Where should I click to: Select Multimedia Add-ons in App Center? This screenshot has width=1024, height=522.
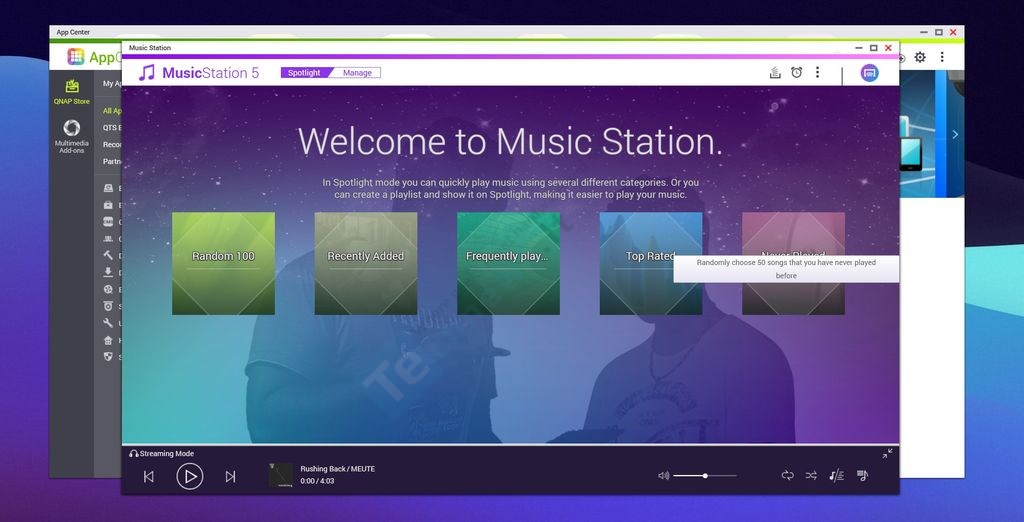click(x=72, y=137)
